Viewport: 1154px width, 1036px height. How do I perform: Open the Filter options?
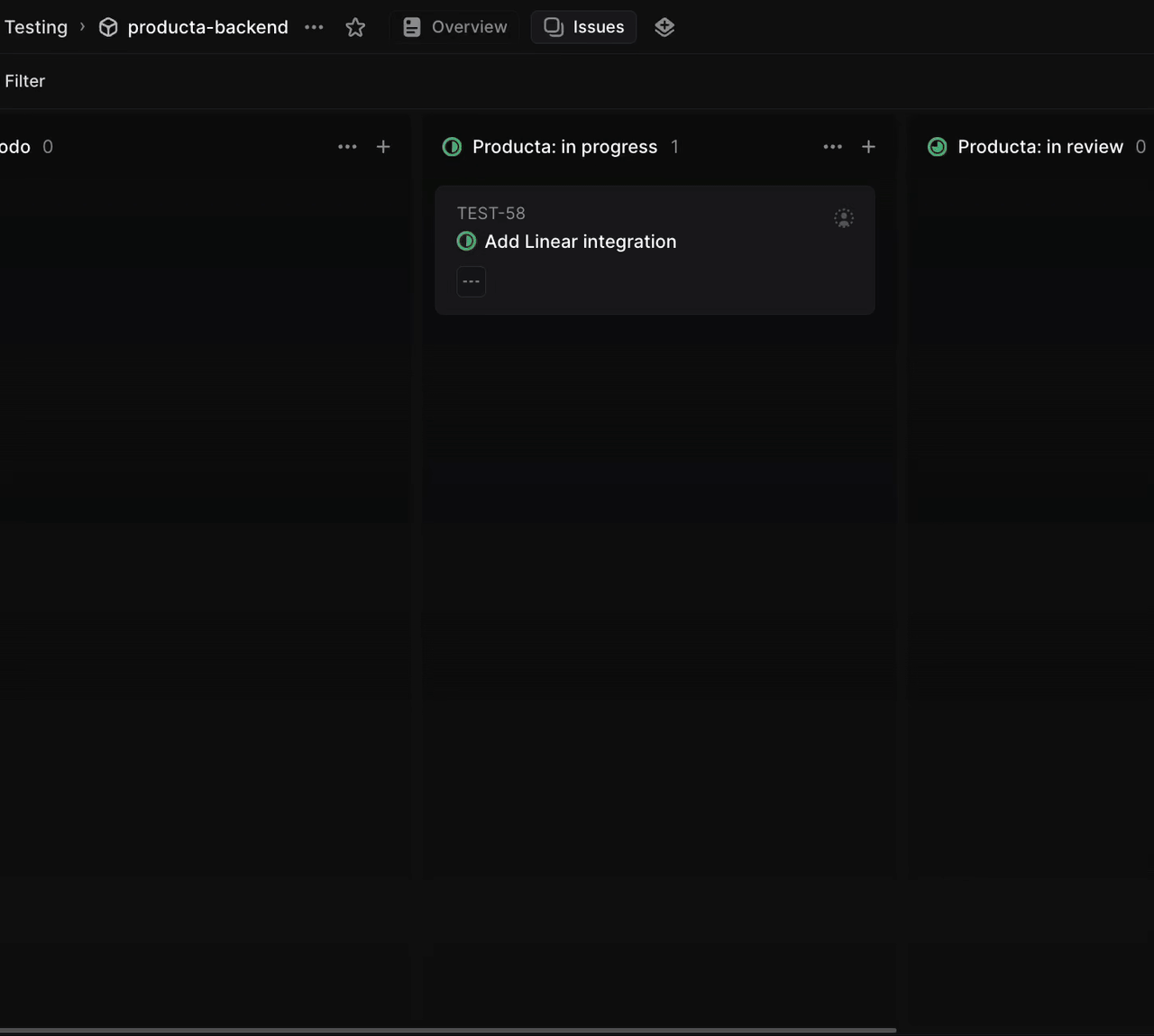coord(24,81)
